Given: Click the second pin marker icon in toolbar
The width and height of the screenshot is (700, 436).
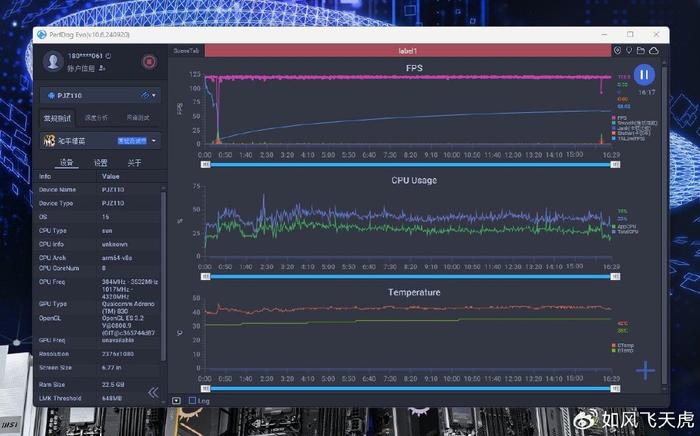Looking at the screenshot, I should 629,51.
